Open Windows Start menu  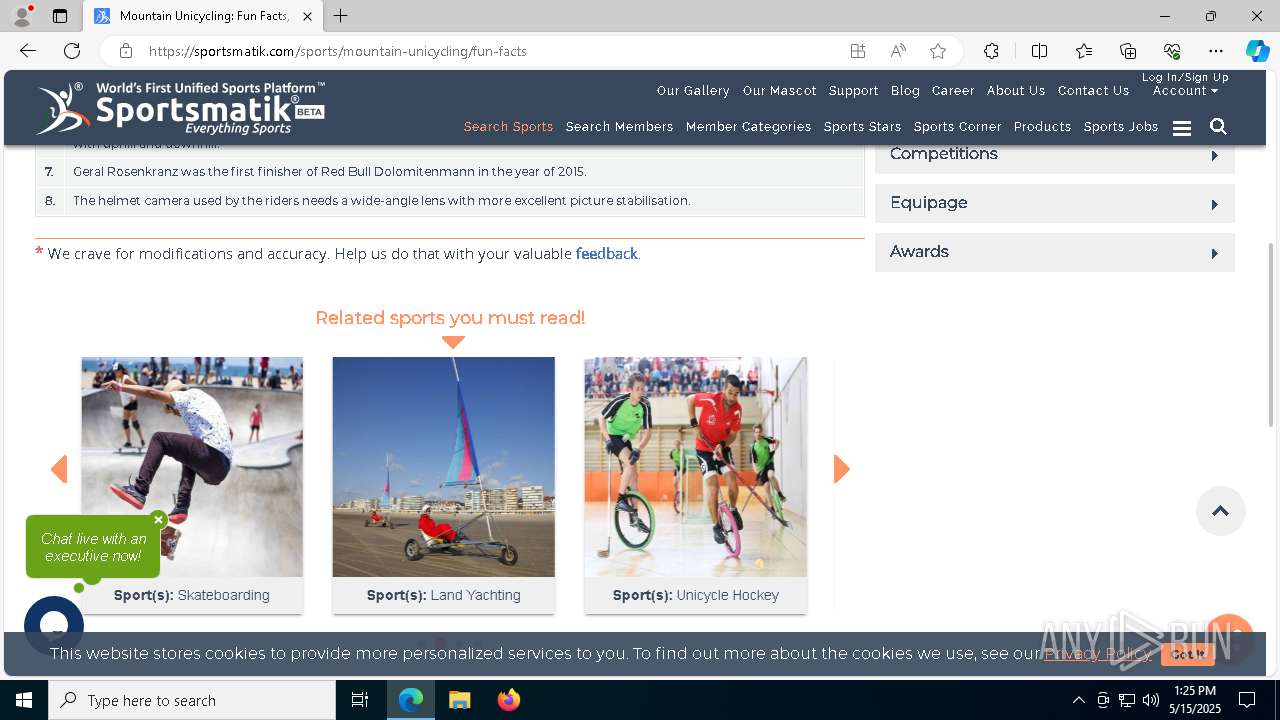pyautogui.click(x=24, y=700)
